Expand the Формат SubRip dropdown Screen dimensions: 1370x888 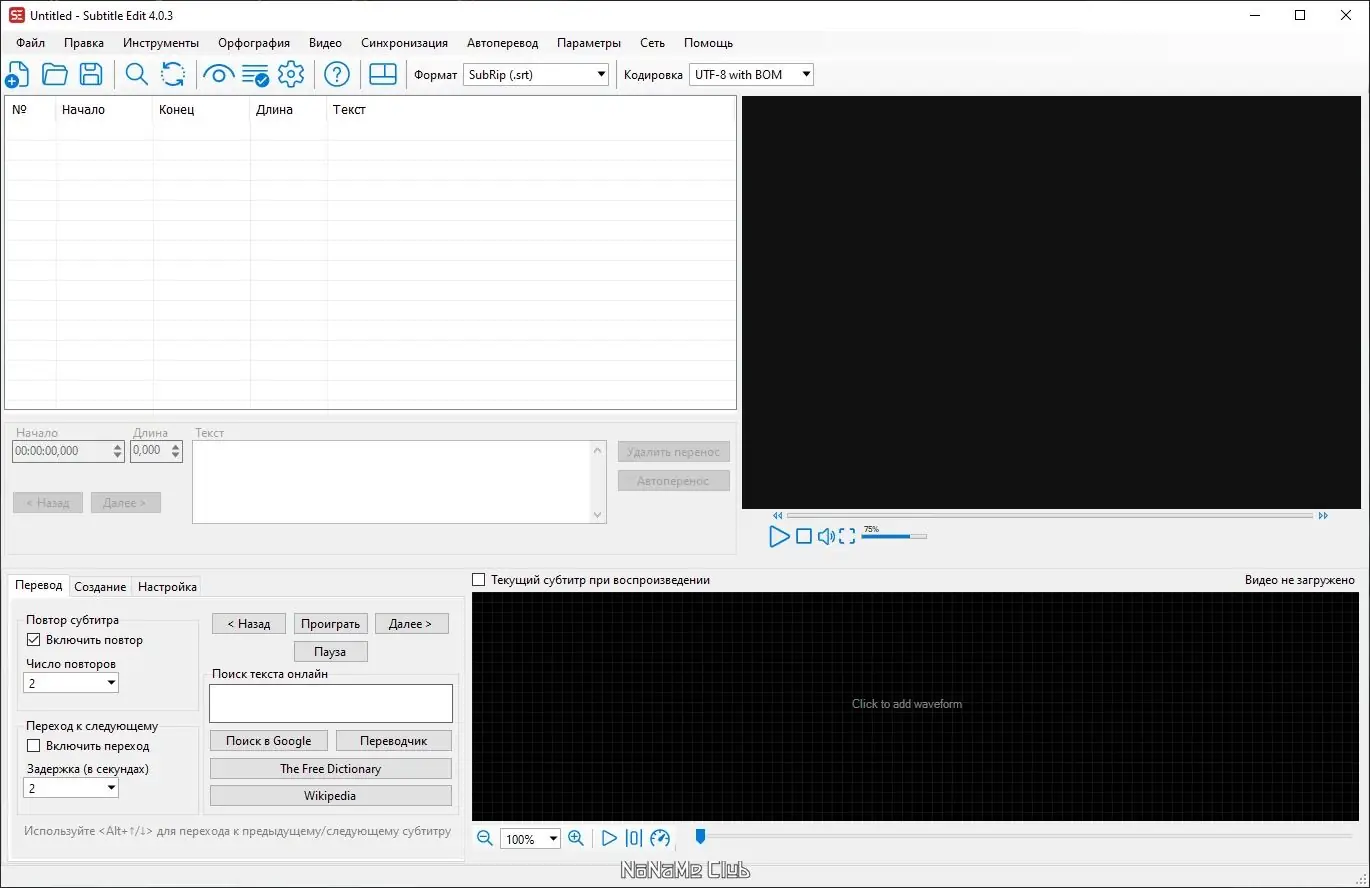536,75
